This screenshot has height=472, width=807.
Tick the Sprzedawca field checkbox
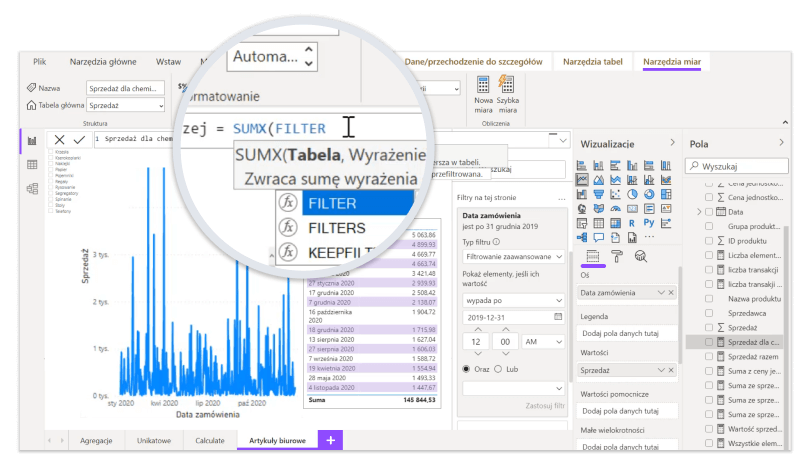point(709,313)
